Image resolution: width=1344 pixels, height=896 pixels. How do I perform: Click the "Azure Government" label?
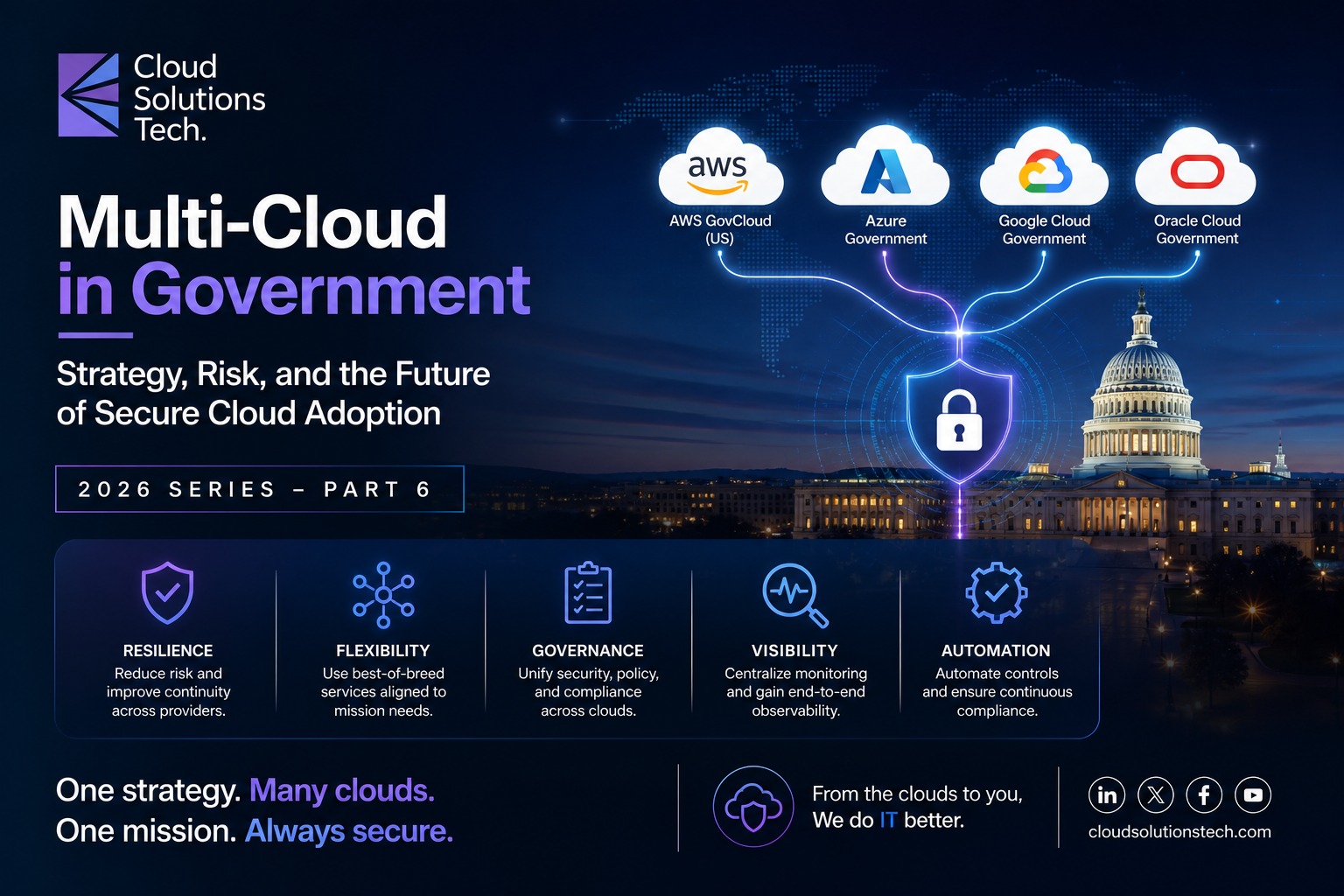pyautogui.click(x=885, y=229)
